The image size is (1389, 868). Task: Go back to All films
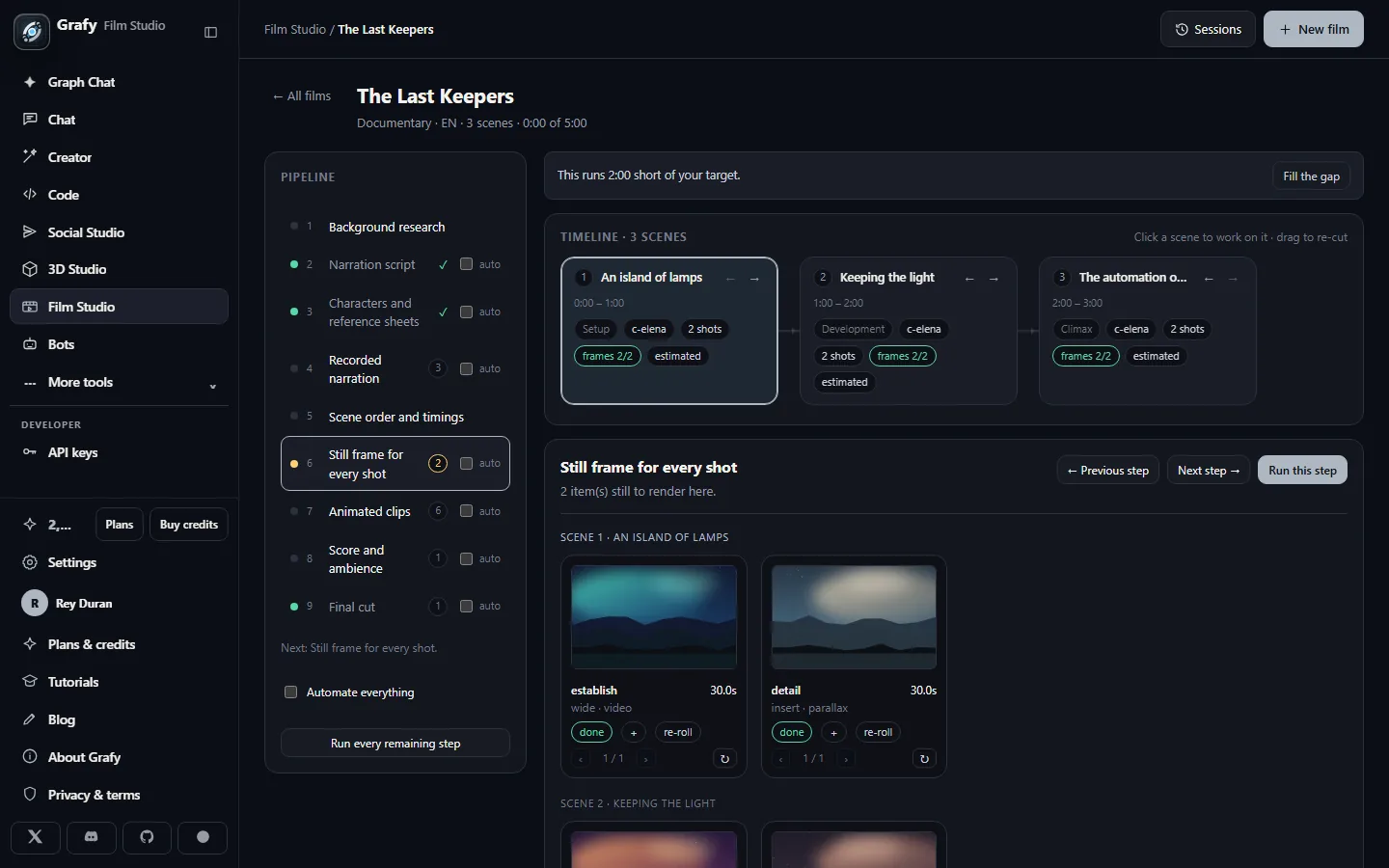point(302,96)
